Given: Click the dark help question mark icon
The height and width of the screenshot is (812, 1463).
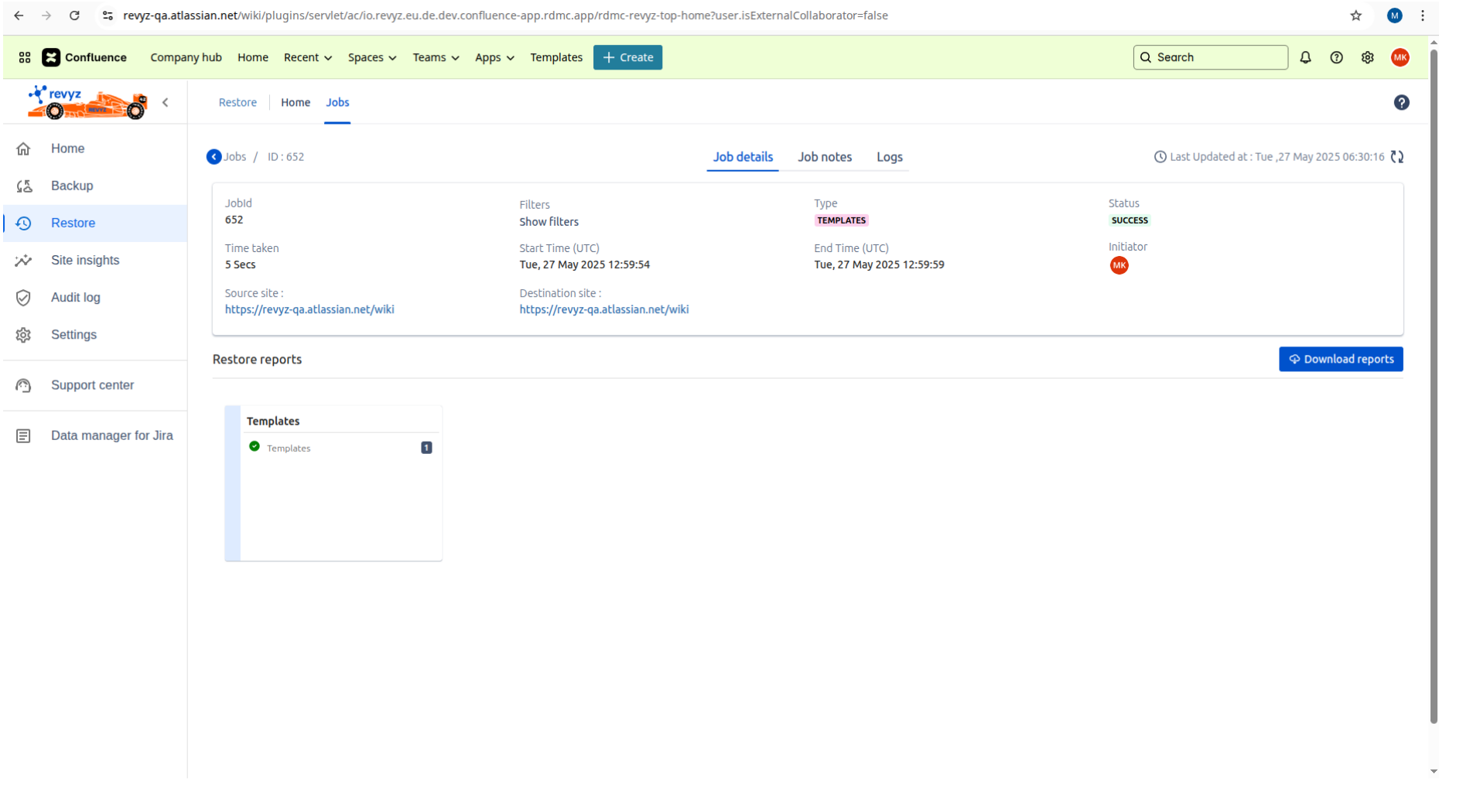Looking at the screenshot, I should point(1401,103).
